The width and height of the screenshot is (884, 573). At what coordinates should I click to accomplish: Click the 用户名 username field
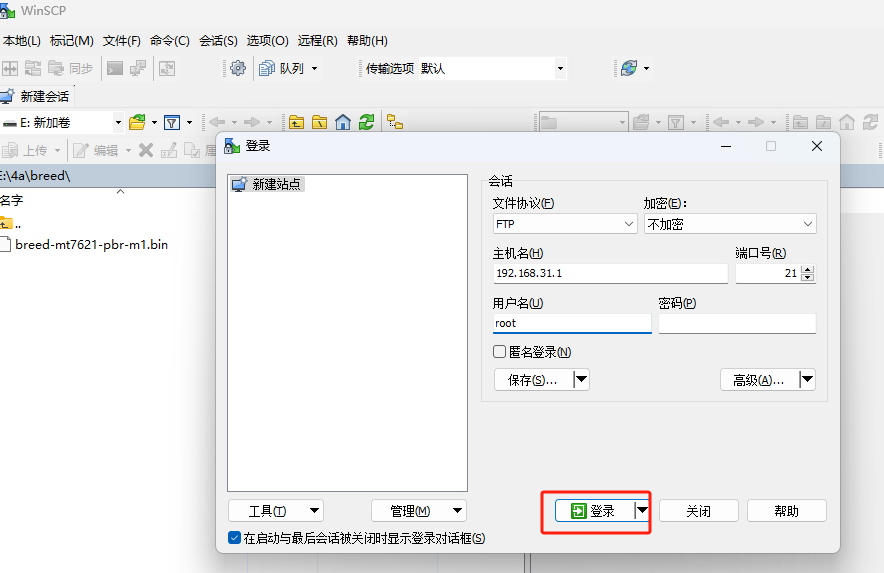coord(572,323)
